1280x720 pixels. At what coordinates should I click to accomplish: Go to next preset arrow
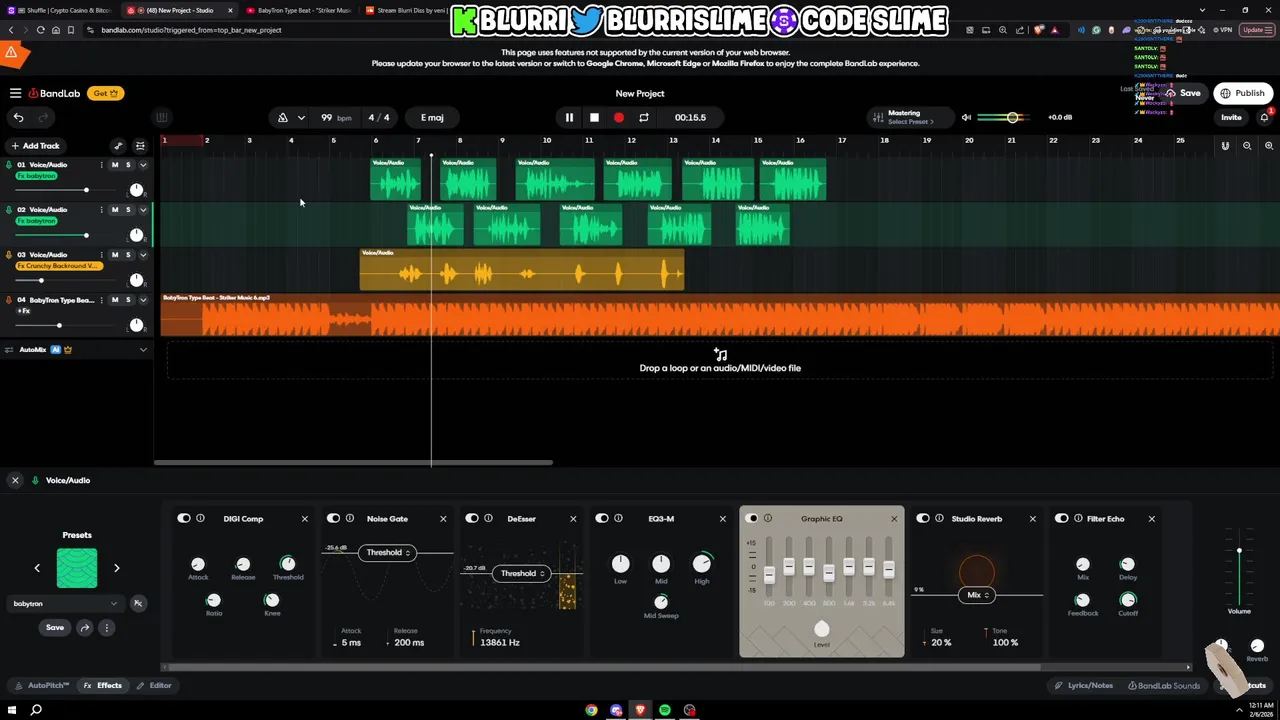[116, 568]
